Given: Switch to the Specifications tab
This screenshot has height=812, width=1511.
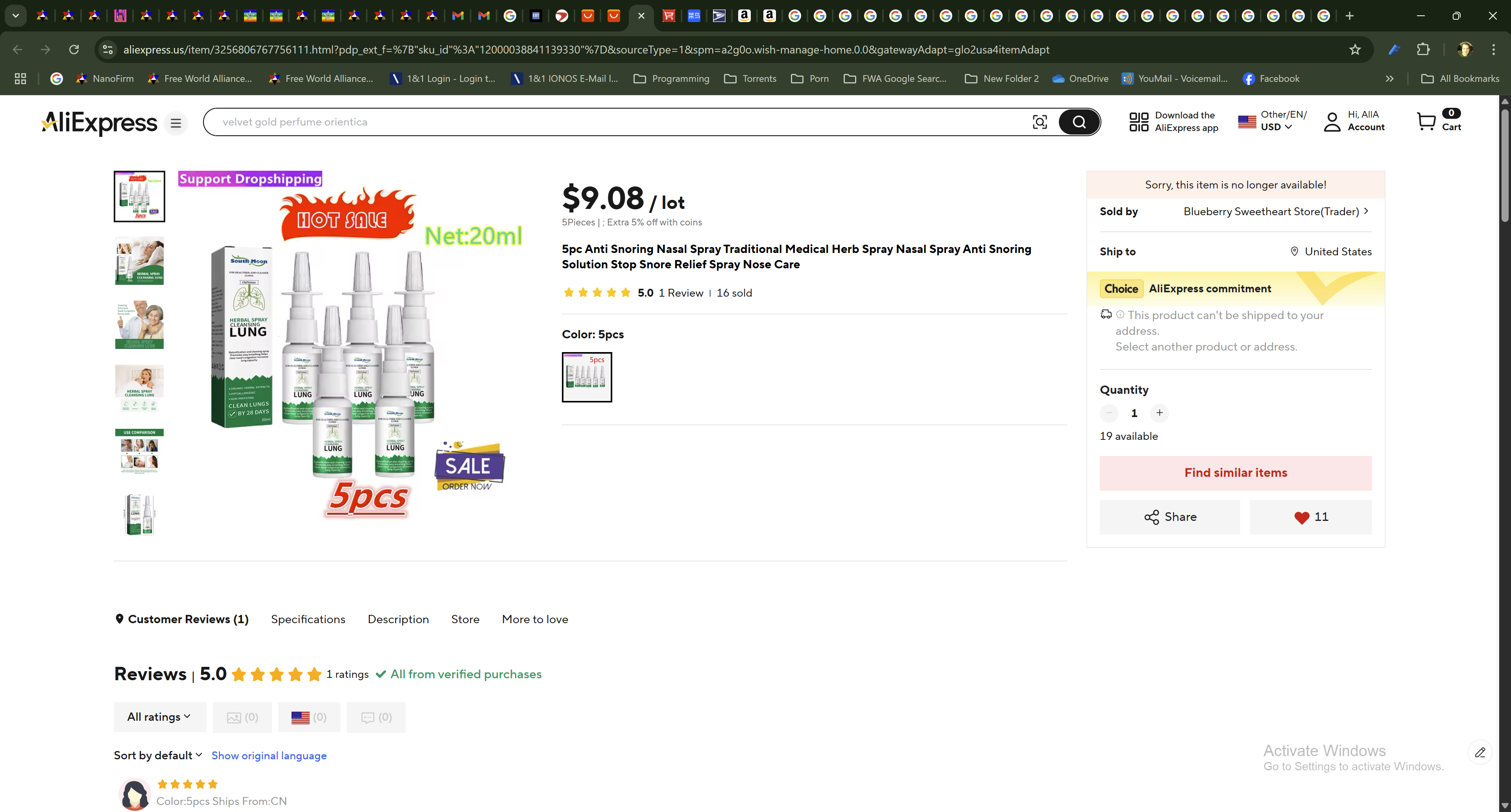Looking at the screenshot, I should click(308, 619).
